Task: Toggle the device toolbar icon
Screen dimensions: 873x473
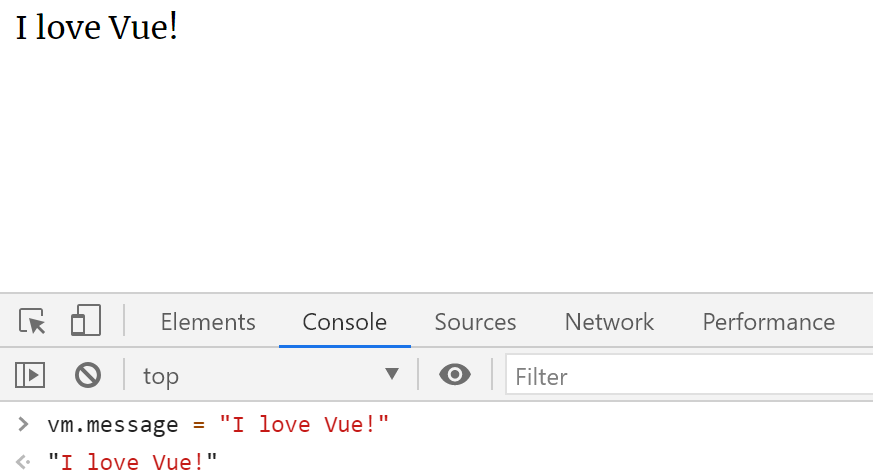Action: (x=86, y=320)
